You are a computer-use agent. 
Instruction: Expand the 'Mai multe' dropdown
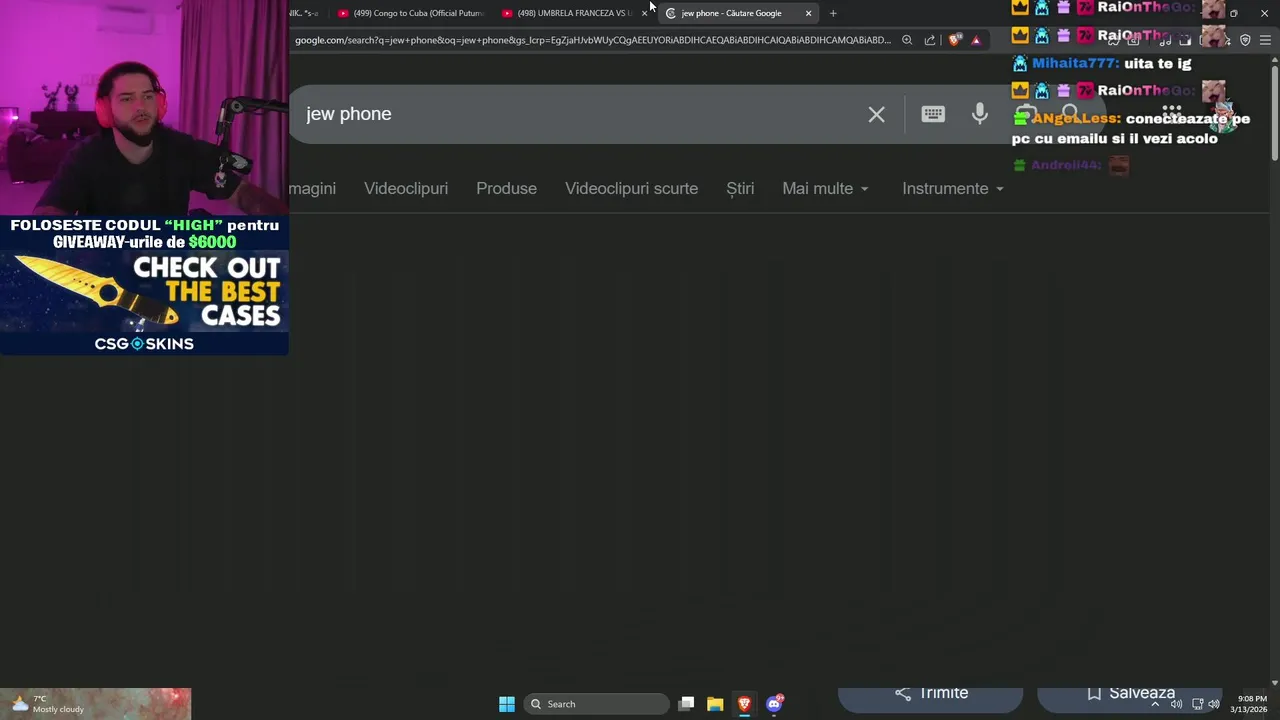[825, 188]
